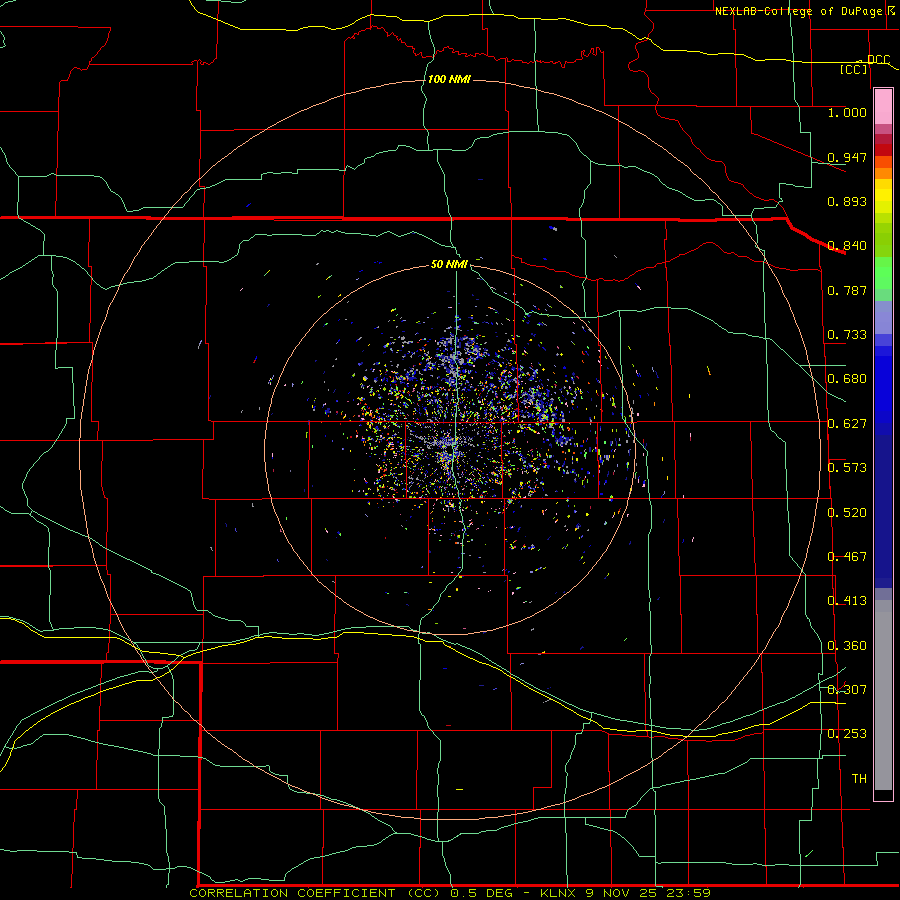Select the 1.000 value on the color scale
Screen dimensions: 900x900
(x=847, y=112)
